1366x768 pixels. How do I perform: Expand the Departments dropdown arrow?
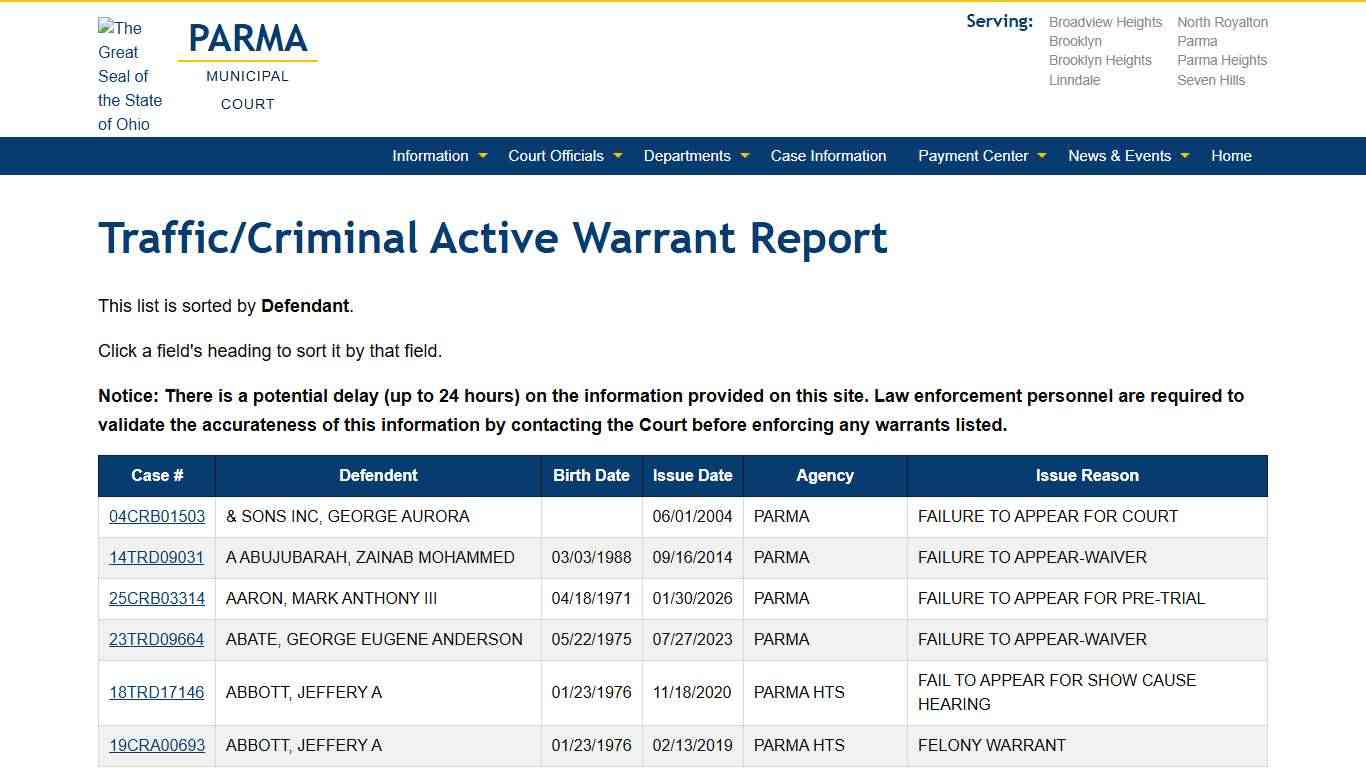click(x=745, y=156)
